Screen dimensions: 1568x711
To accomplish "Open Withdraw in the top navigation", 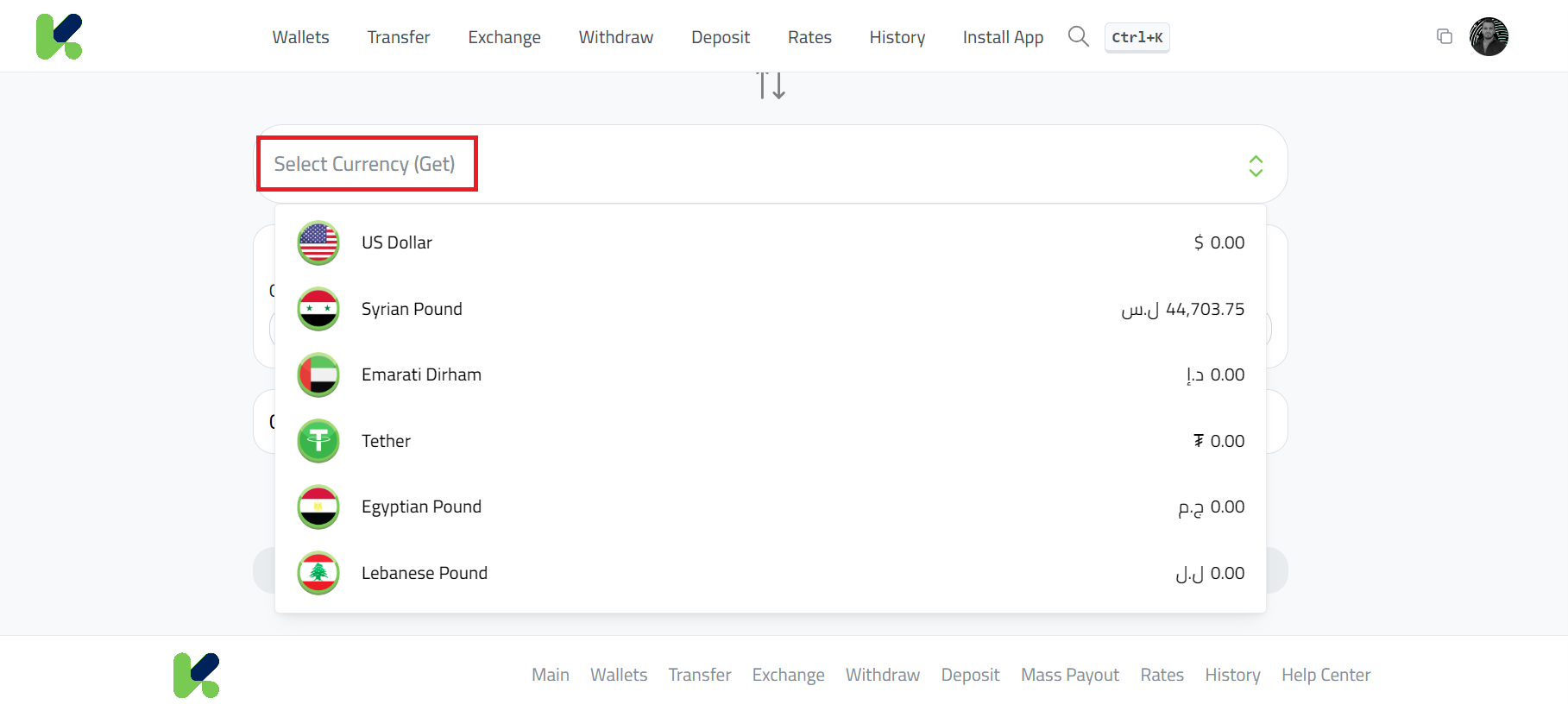I will (616, 37).
